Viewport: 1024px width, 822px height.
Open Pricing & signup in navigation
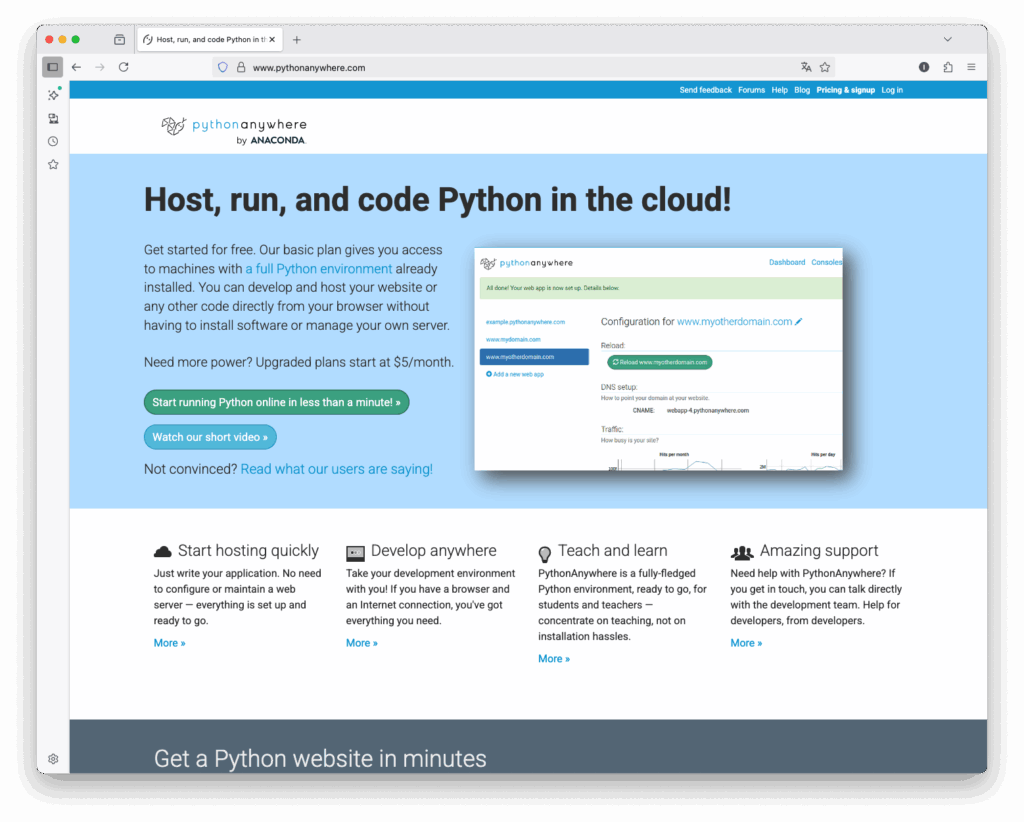pos(845,90)
